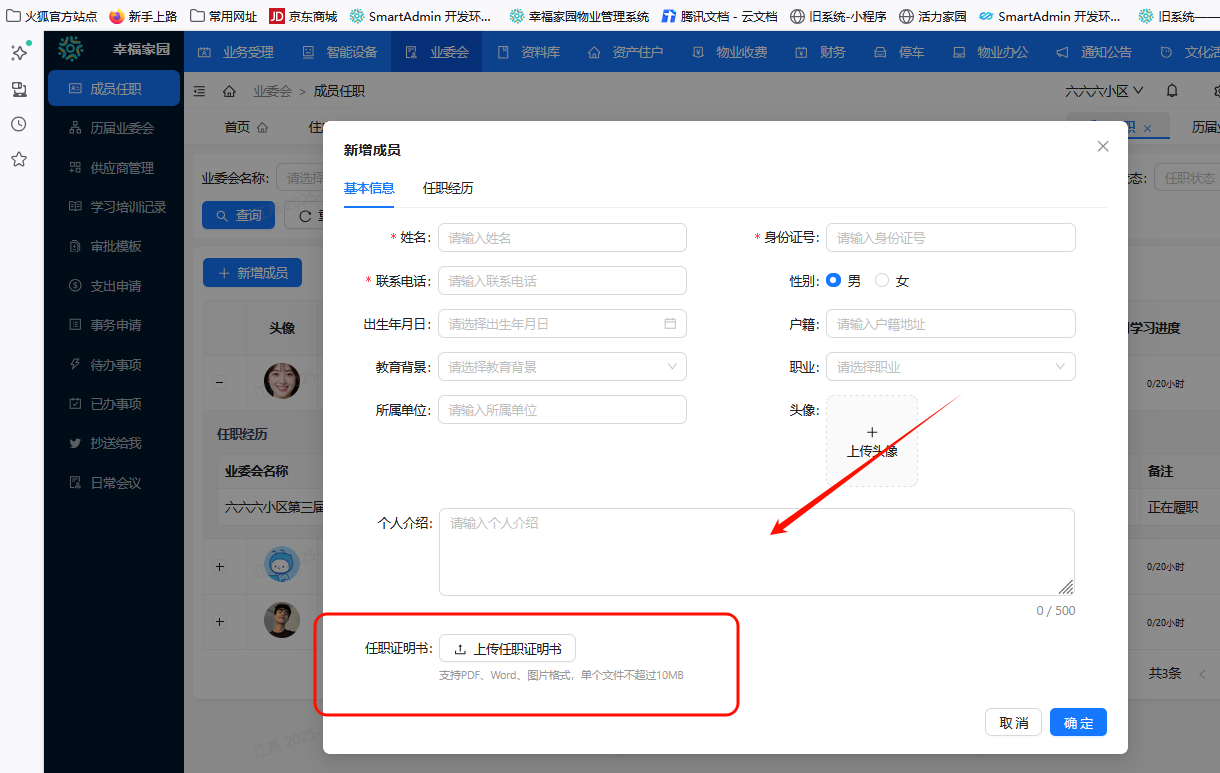Select the 男 gender radio button

[x=833, y=280]
